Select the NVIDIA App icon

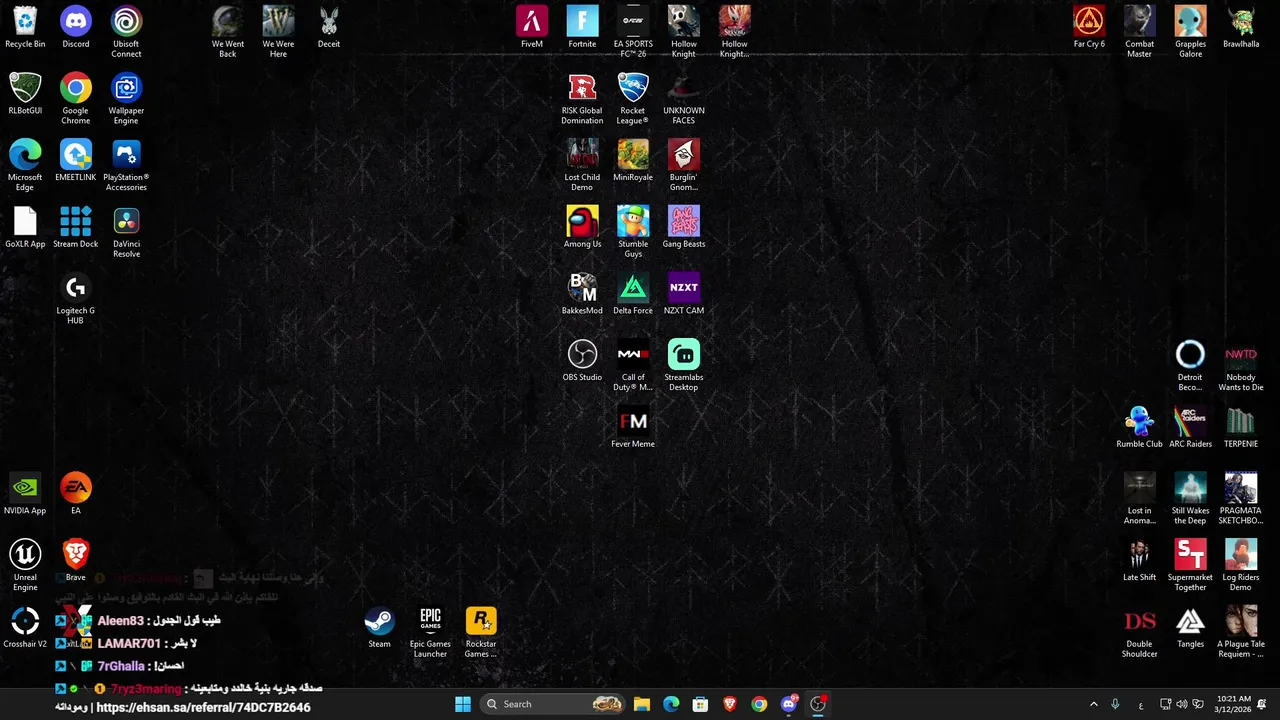(x=25, y=495)
